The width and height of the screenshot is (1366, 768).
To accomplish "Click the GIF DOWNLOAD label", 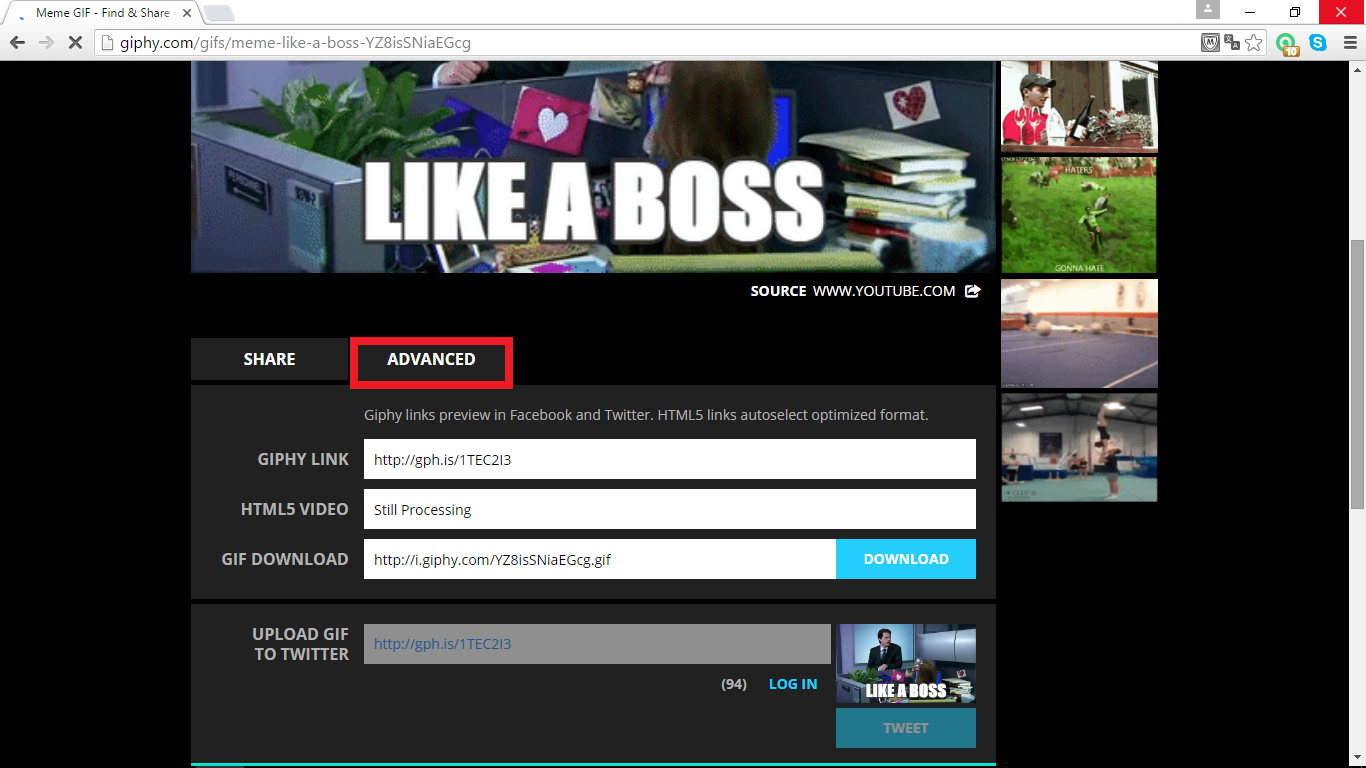I will pos(285,559).
